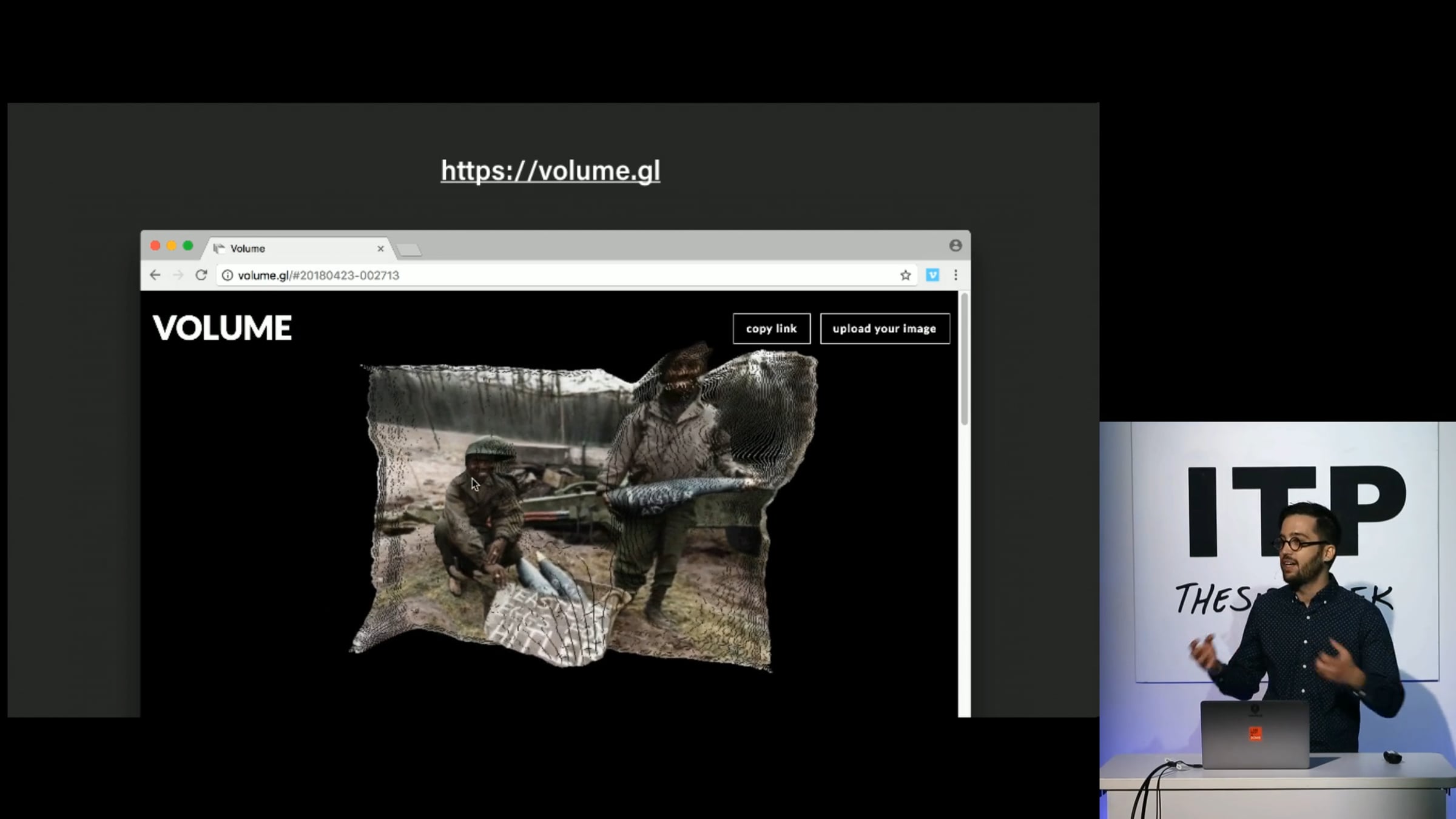The height and width of the screenshot is (819, 1456).
Task: Click the site info icon in address bar
Action: point(227,275)
